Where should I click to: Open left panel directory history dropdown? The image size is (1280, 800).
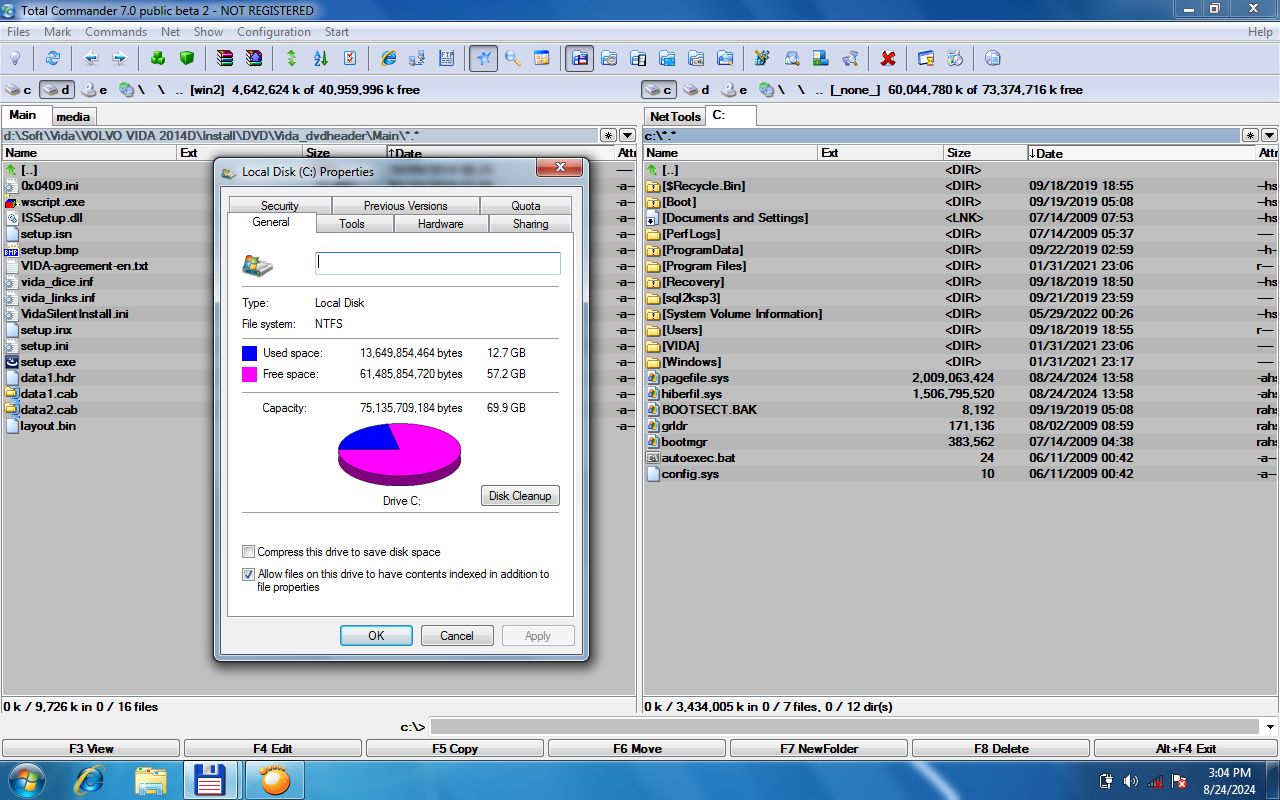[627, 135]
